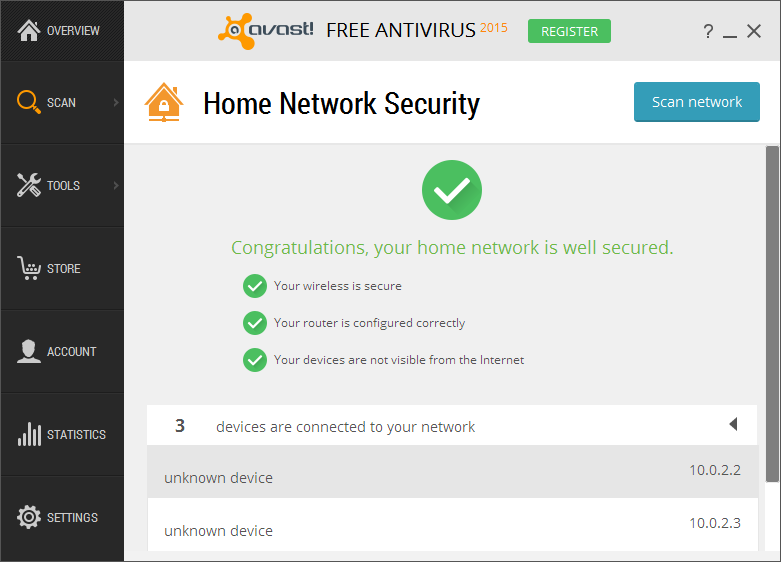Screen dimensions: 781x562
Task: Click the vertical scrollbar on the right
Action: [772, 312]
